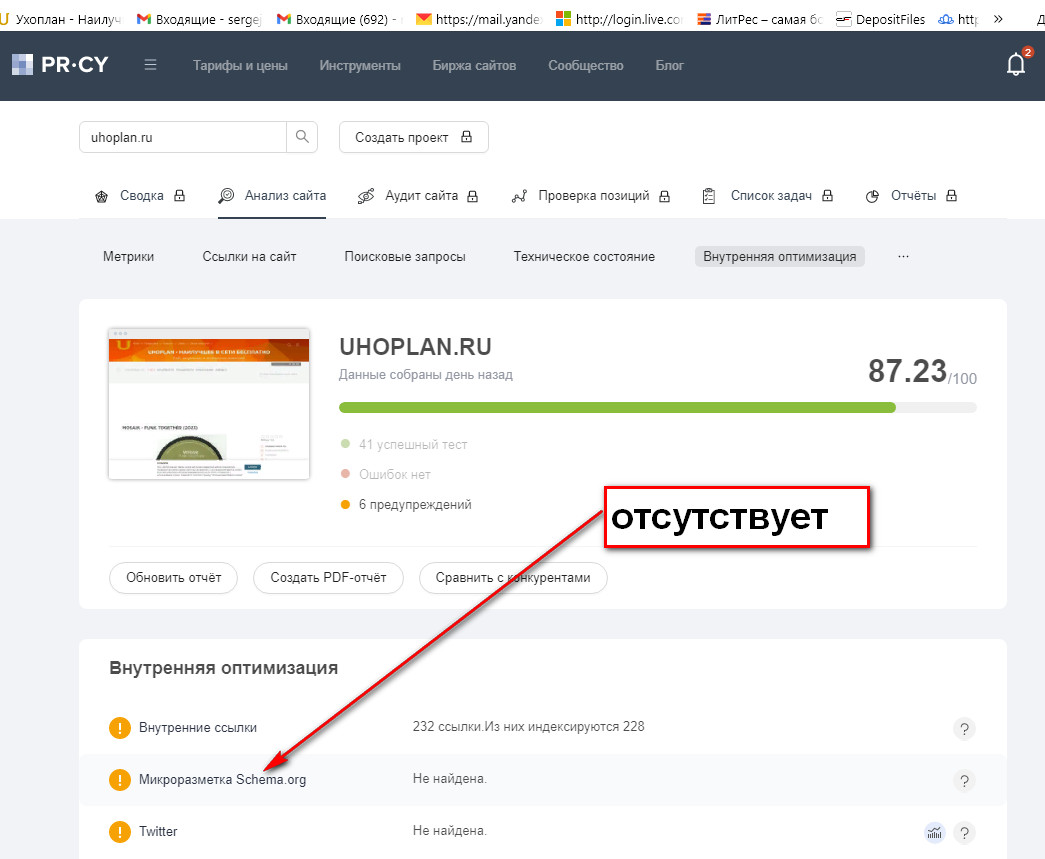Viewport: 1045px width, 859px height.
Task: Open the ЛитРес bookmark
Action: 760,19
